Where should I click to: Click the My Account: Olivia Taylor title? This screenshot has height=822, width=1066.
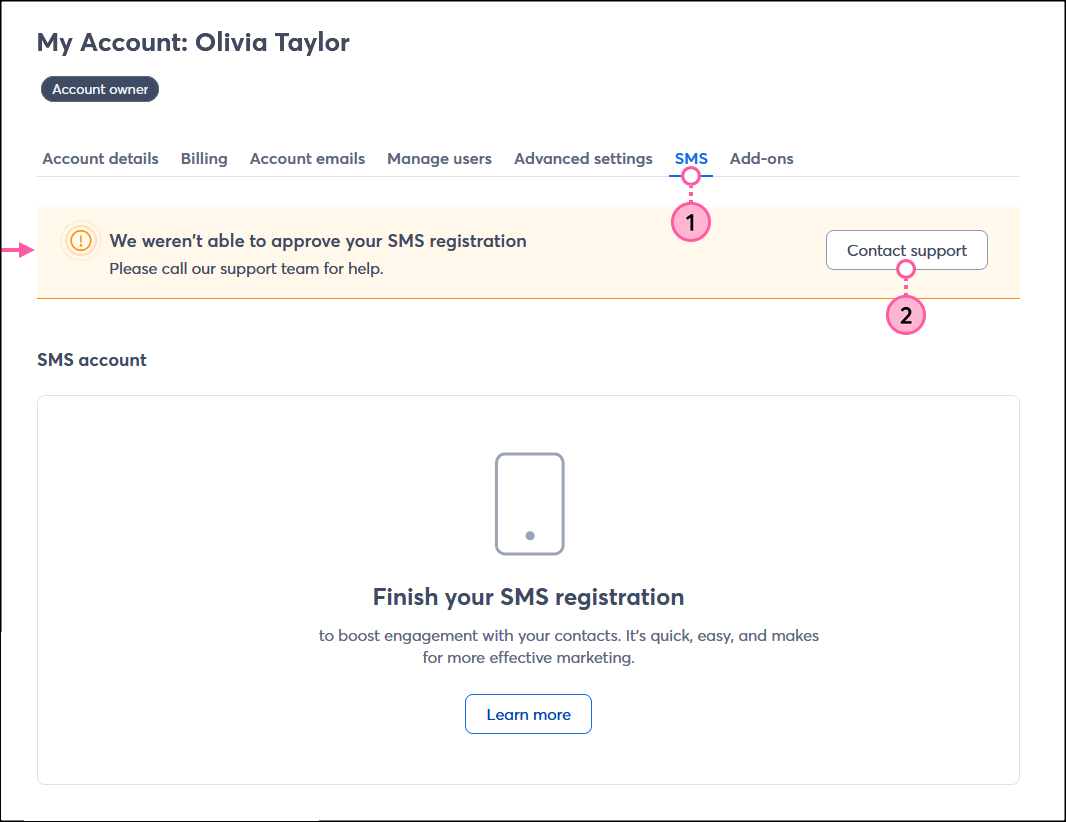(x=193, y=42)
